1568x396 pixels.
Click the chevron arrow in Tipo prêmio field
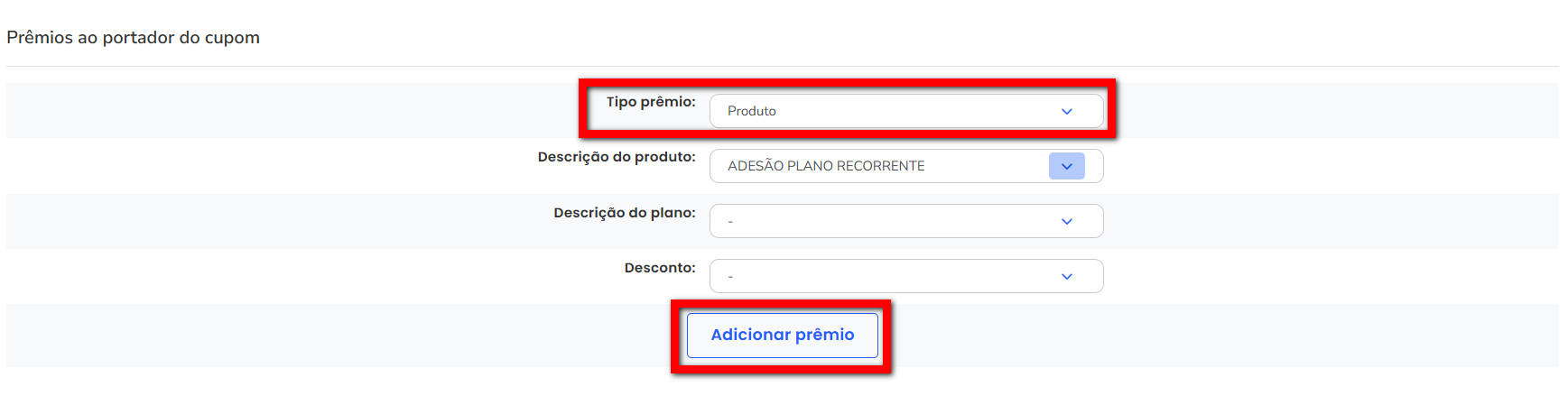[x=1066, y=111]
